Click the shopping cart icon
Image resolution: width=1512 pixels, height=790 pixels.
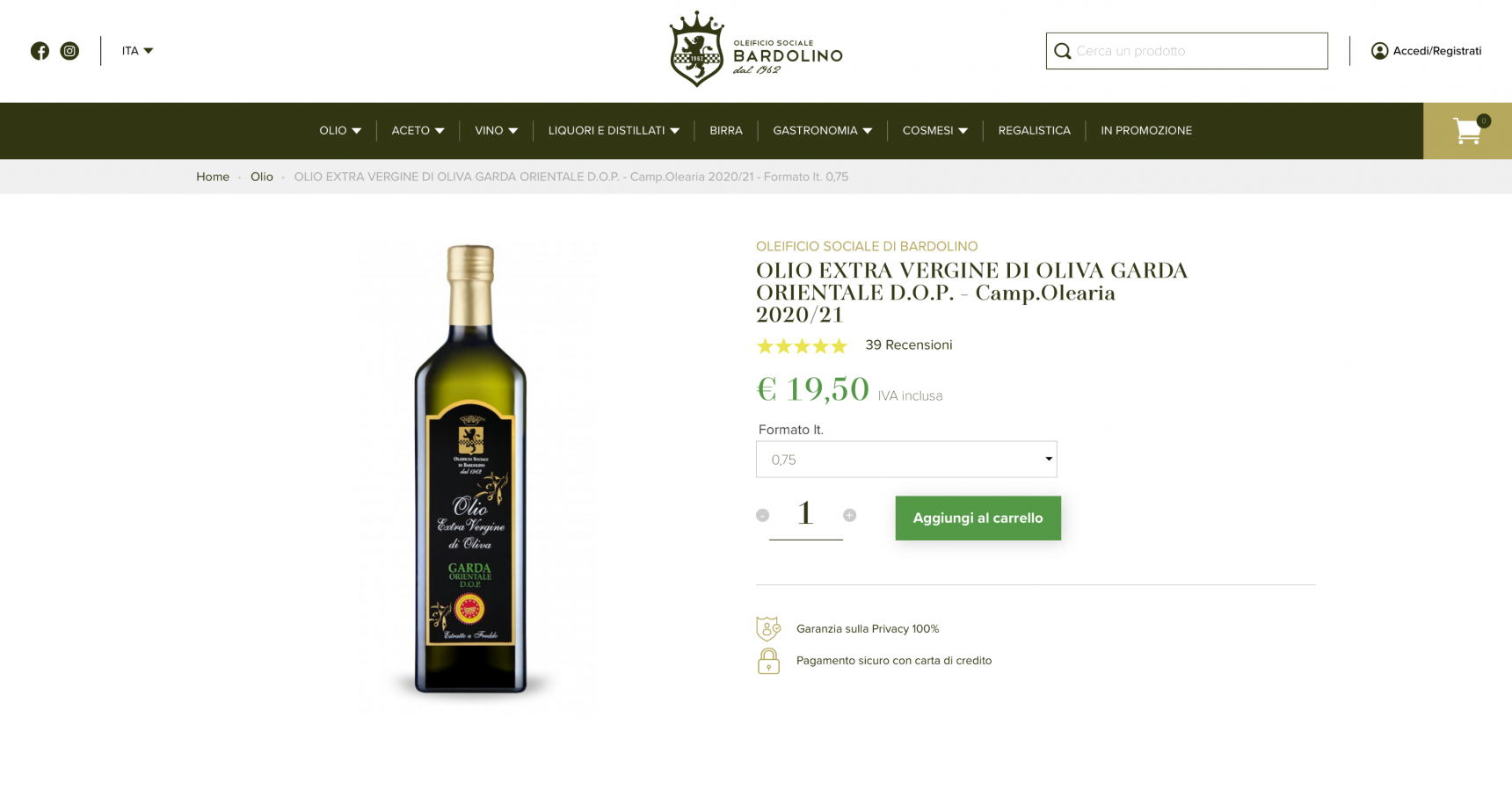coord(1467,131)
